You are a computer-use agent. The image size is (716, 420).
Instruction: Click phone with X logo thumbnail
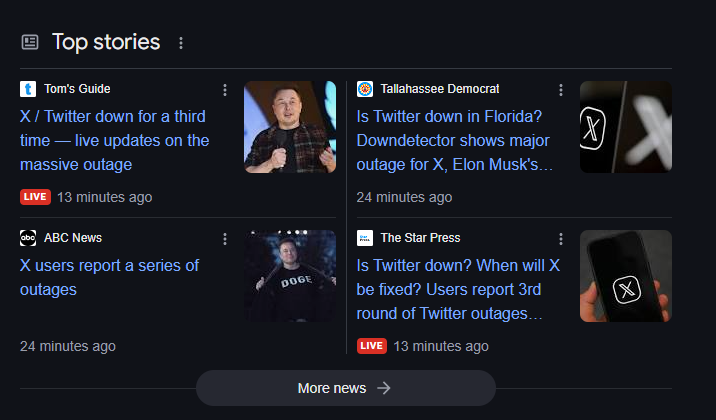coord(626,276)
